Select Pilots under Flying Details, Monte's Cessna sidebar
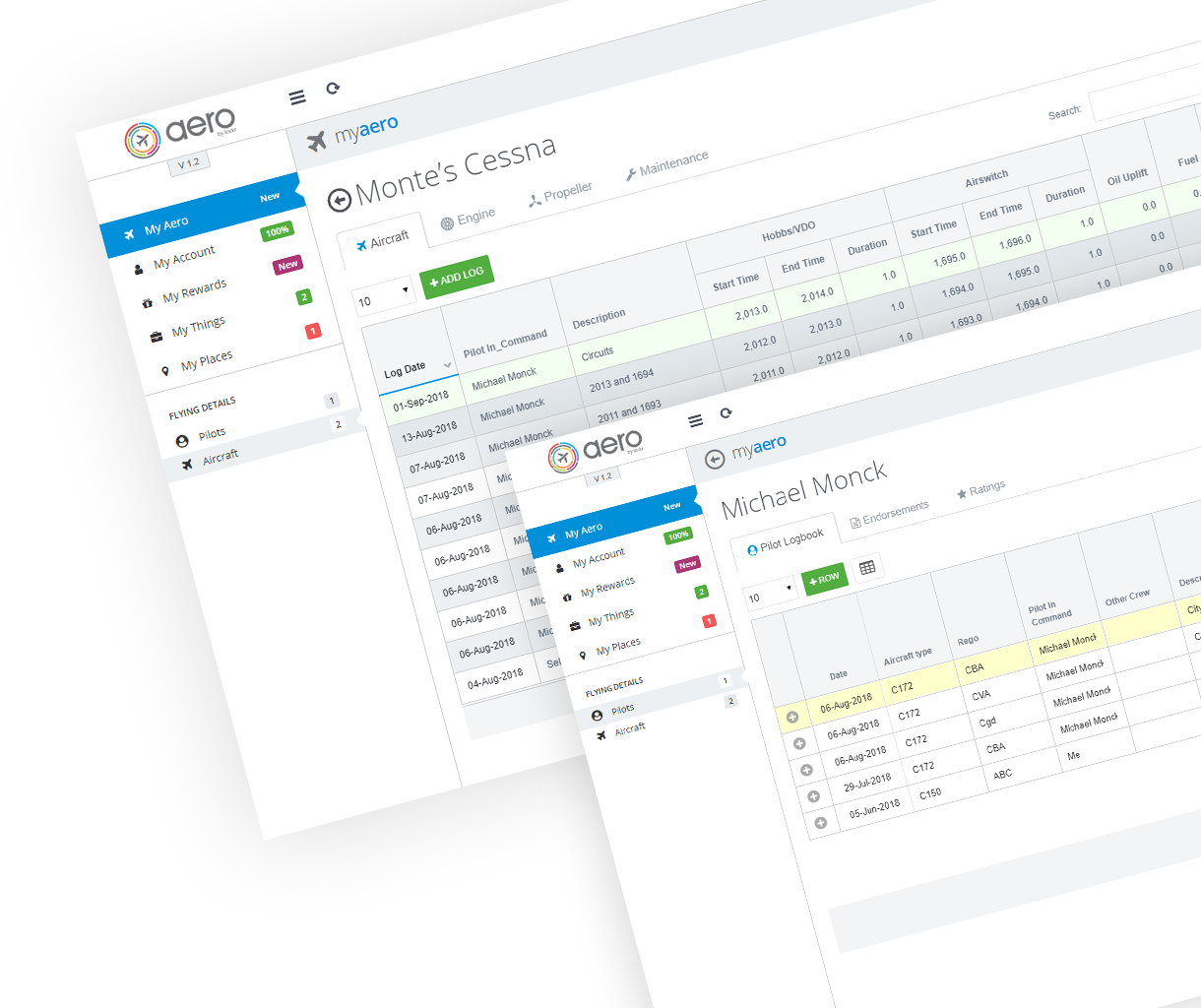 tap(212, 434)
